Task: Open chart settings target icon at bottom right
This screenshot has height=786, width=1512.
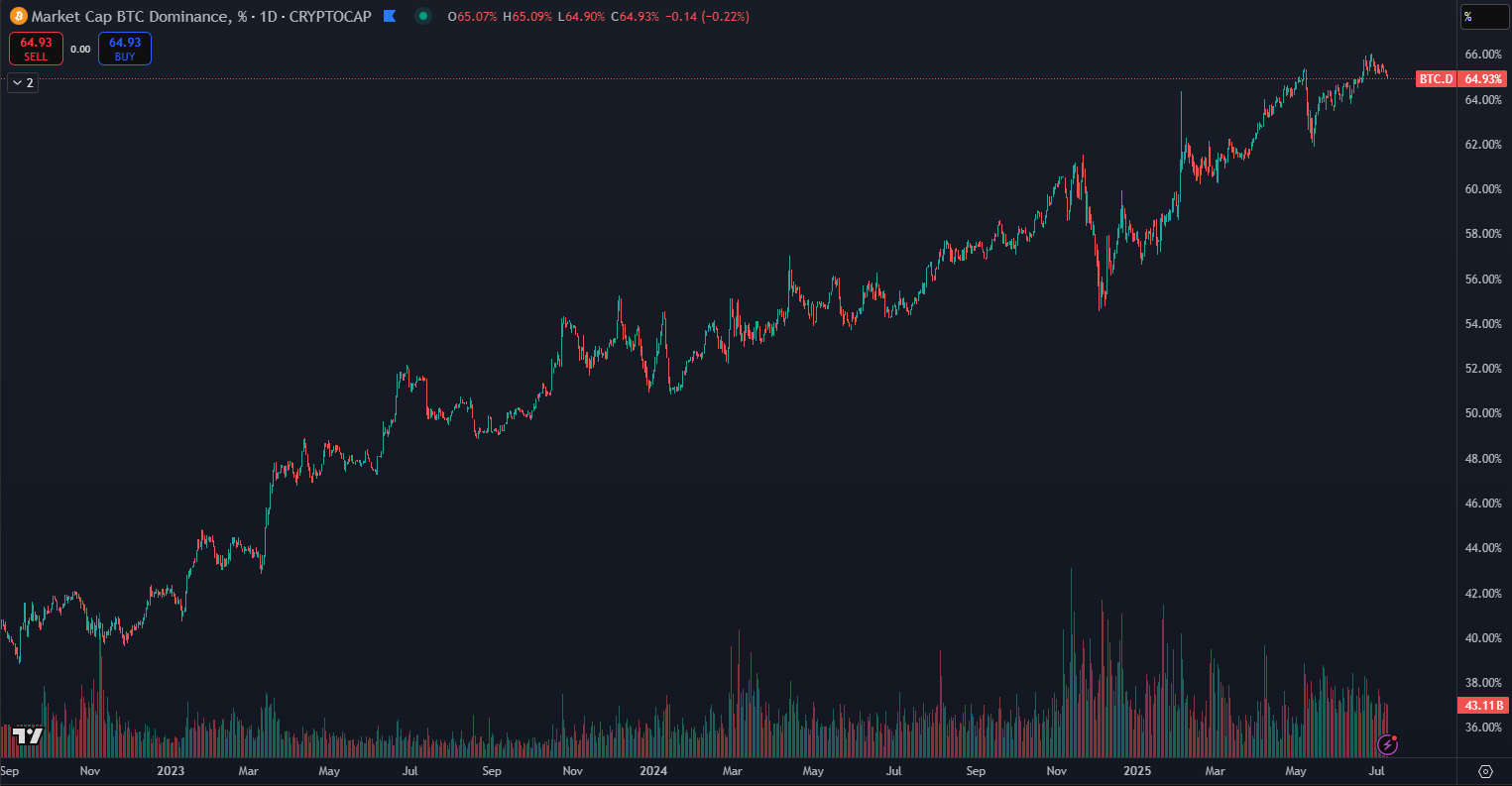Action: pos(1485,771)
